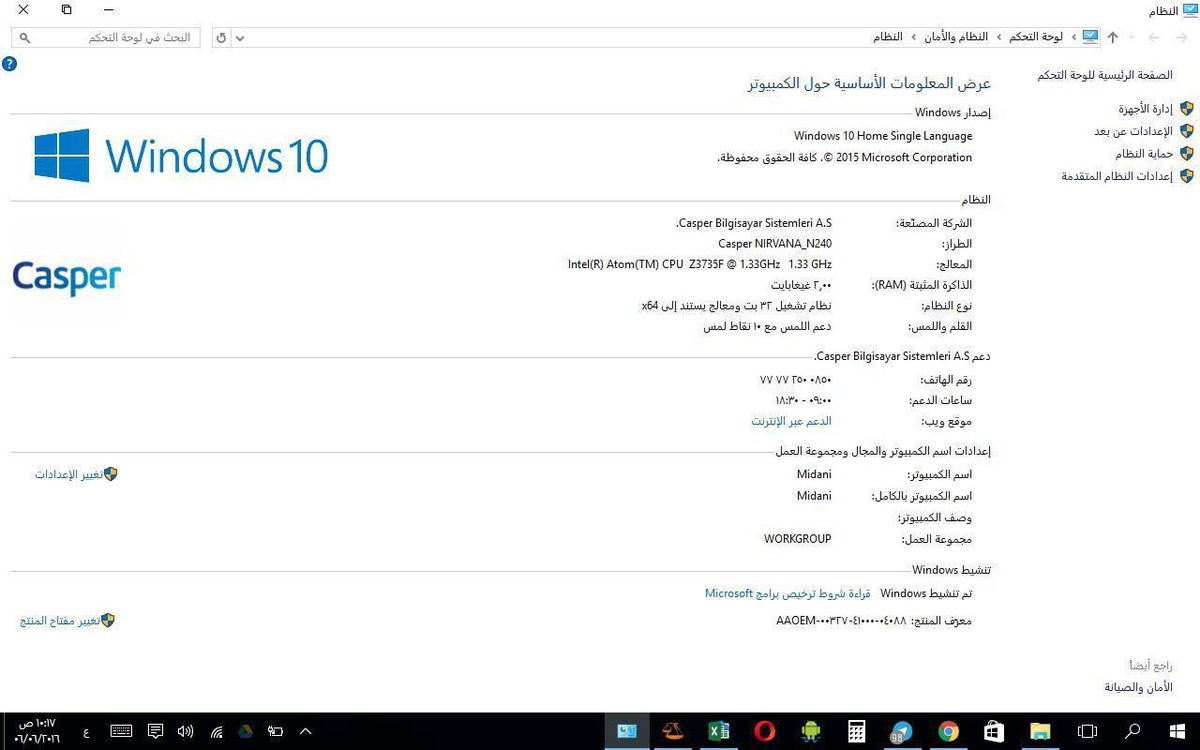Click the support hours ساعات الدعم value
The width and height of the screenshot is (1200, 750).
(x=803, y=400)
